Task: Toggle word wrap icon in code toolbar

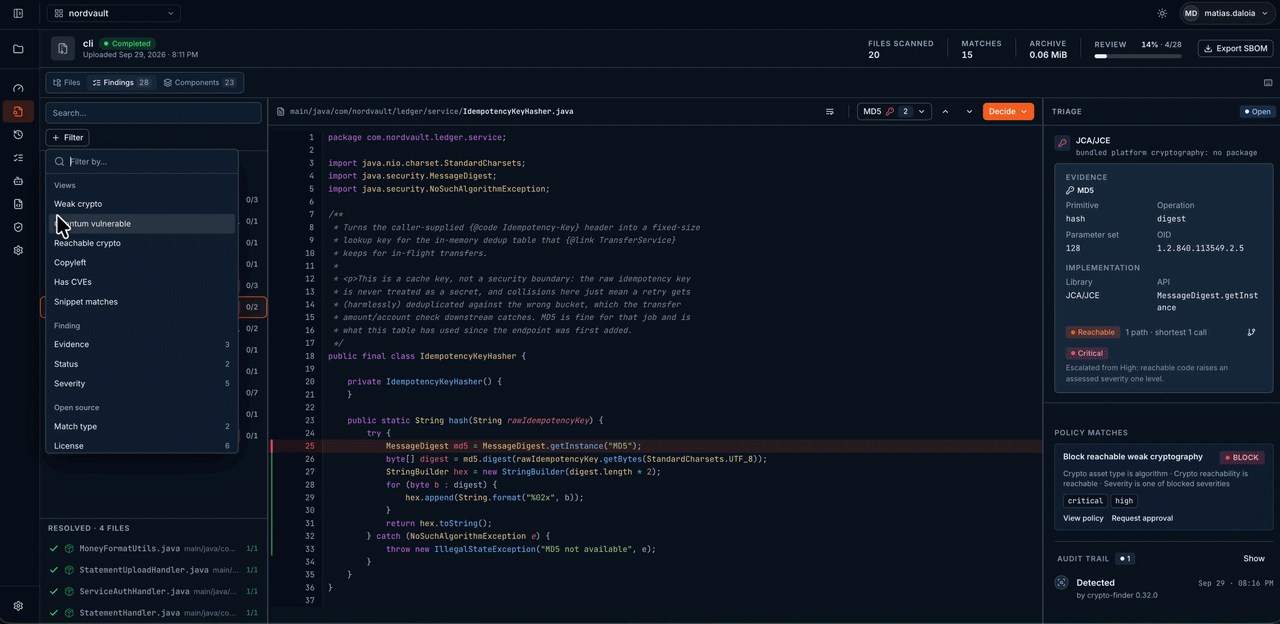Action: (x=830, y=112)
